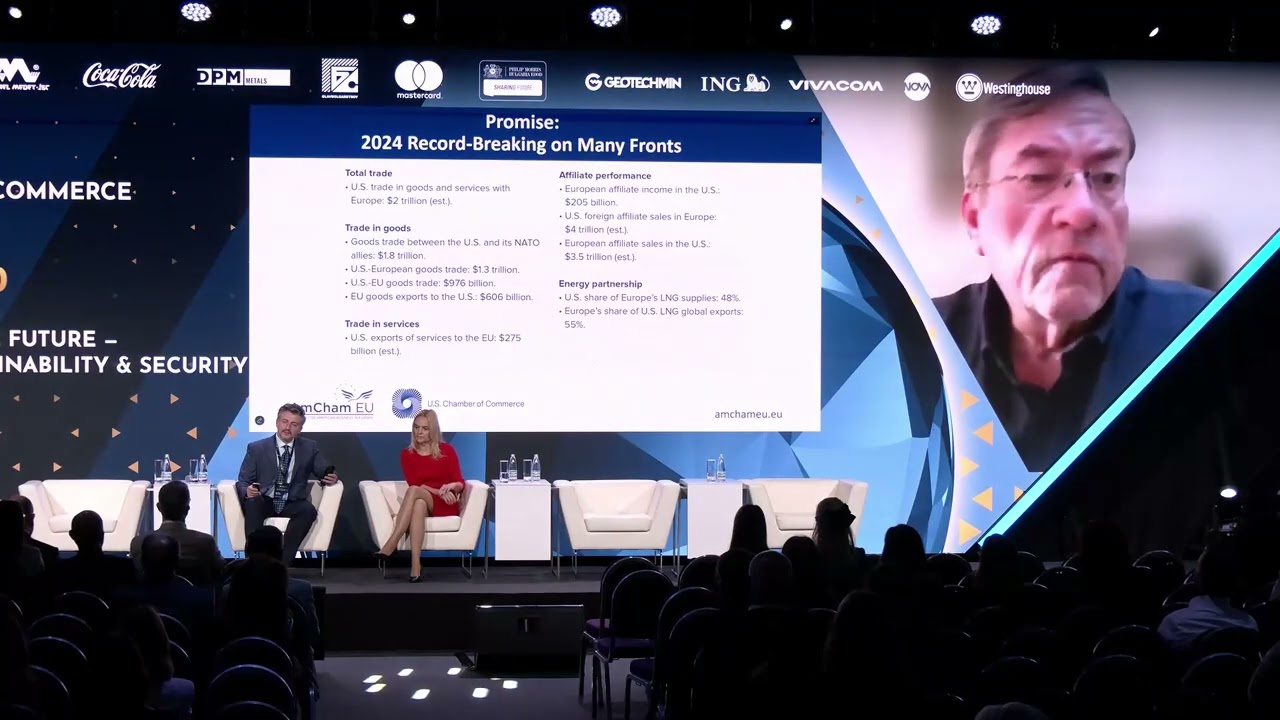Click the 'Trade in services' section heading

coord(382,324)
